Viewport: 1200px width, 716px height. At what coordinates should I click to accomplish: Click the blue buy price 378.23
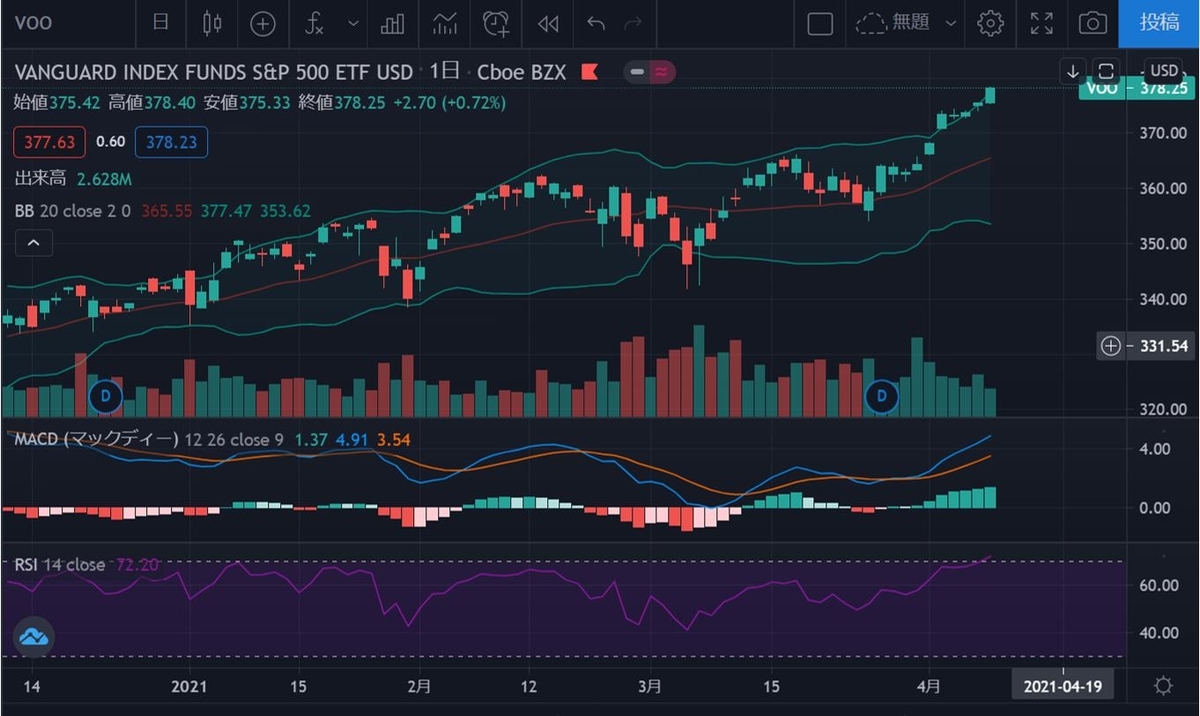point(170,142)
